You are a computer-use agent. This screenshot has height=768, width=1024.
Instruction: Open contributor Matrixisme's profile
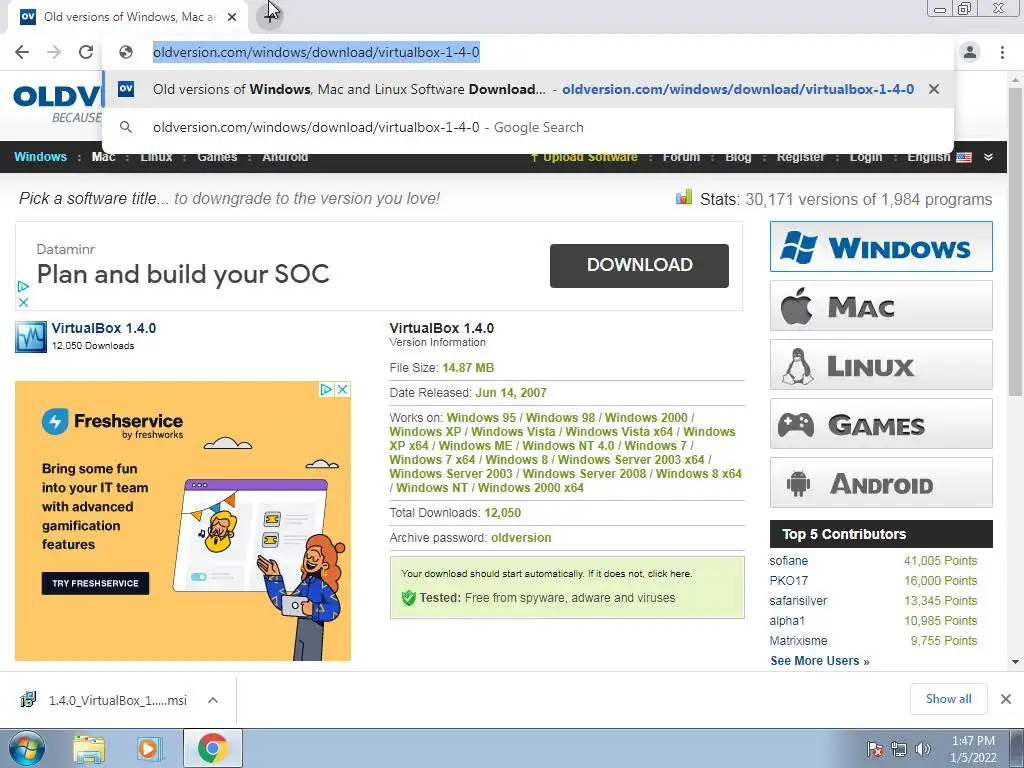pyautogui.click(x=798, y=641)
